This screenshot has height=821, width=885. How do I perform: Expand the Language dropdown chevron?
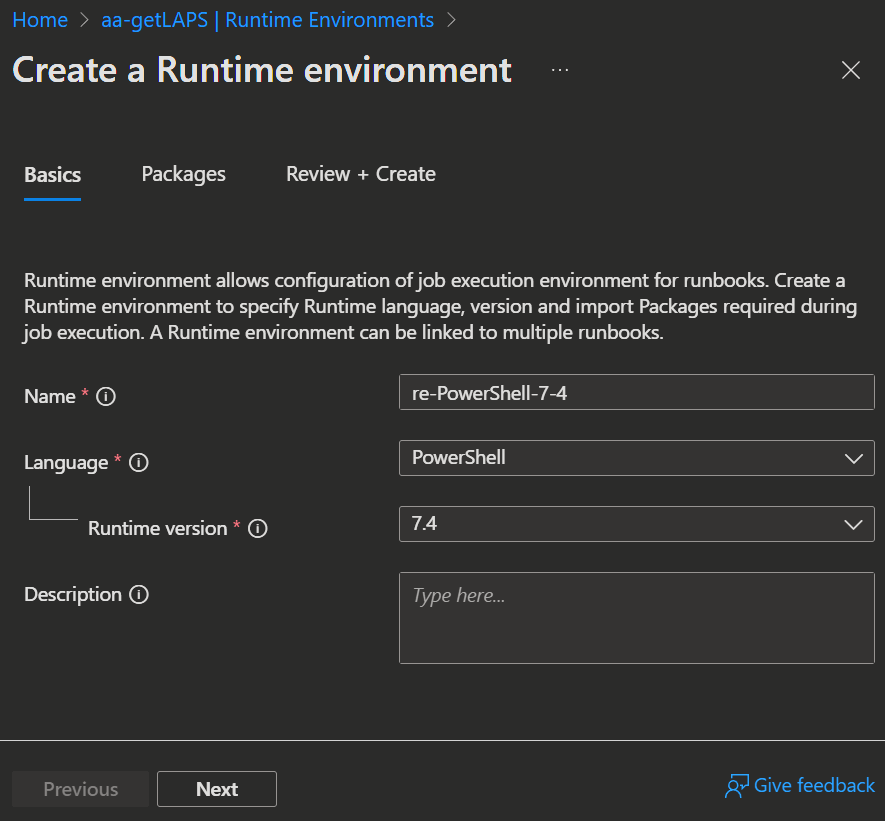point(853,458)
